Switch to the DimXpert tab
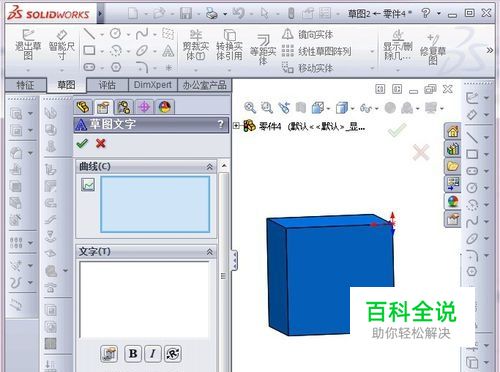 pyautogui.click(x=153, y=85)
